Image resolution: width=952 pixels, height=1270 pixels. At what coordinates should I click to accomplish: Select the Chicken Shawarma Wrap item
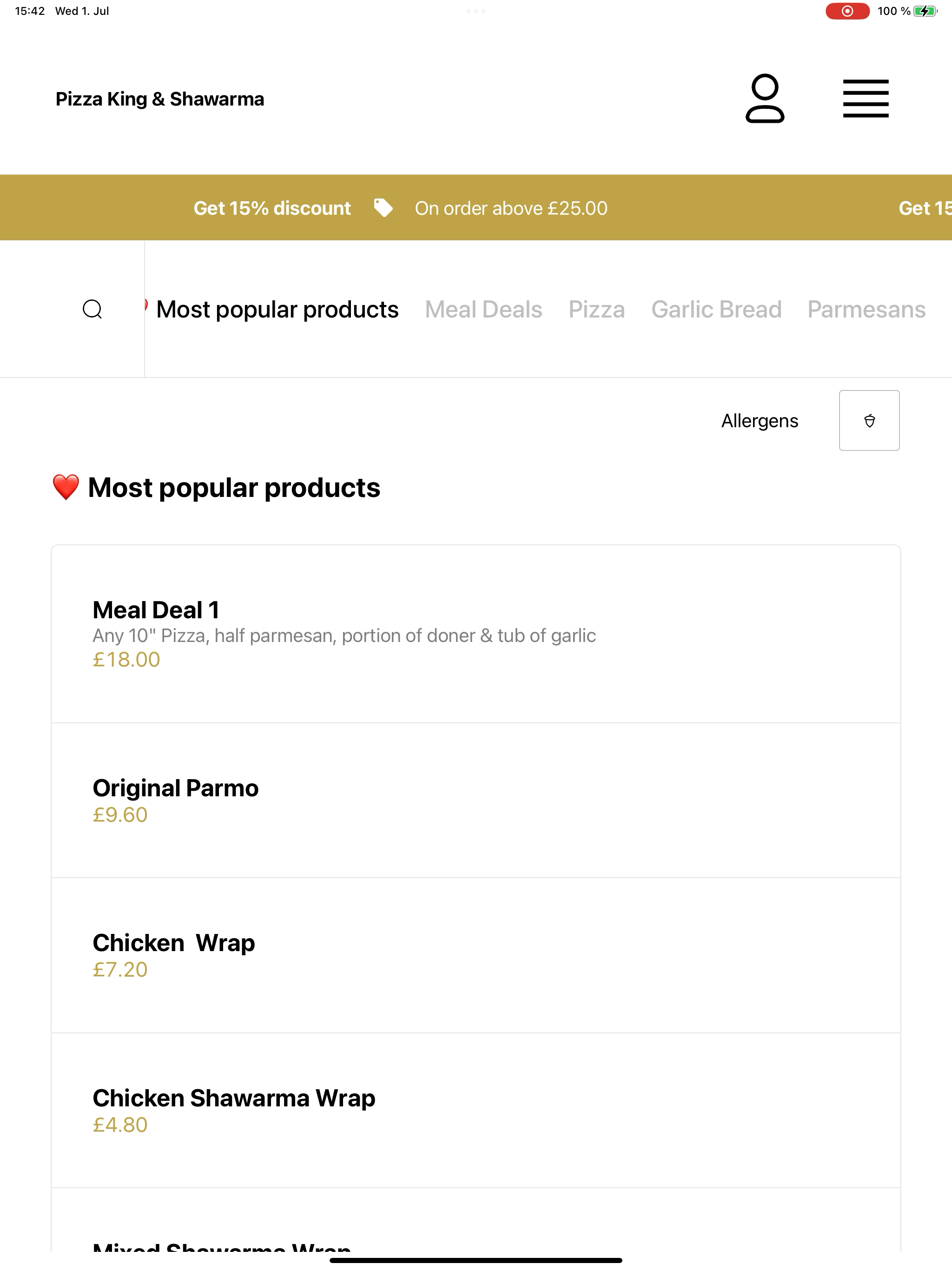pyautogui.click(x=476, y=1111)
